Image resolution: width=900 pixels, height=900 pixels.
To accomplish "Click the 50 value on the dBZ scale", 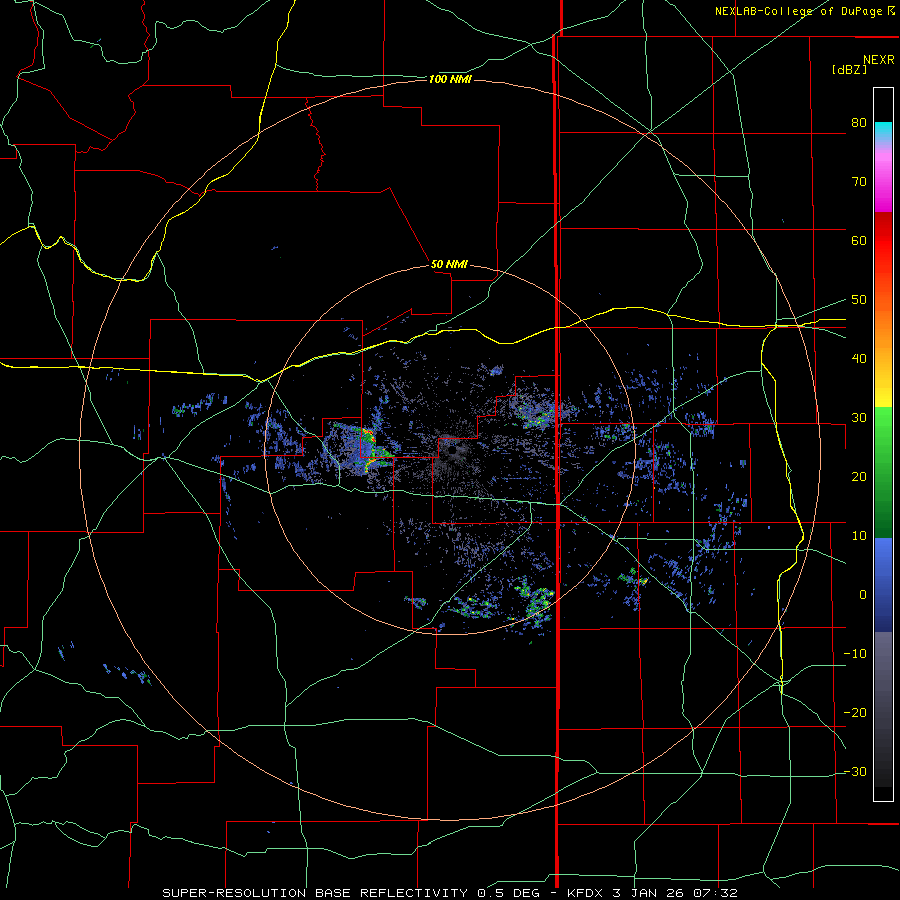I will [859, 300].
